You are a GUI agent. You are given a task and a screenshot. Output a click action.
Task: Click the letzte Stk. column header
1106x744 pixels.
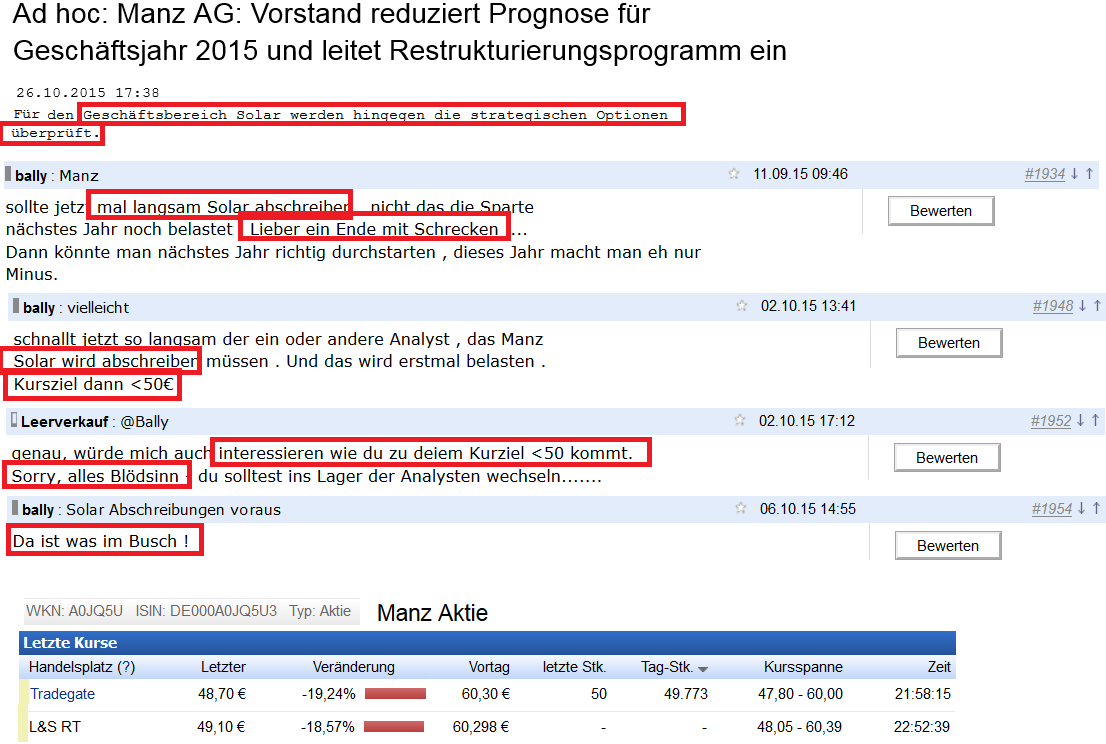pyautogui.click(x=574, y=667)
